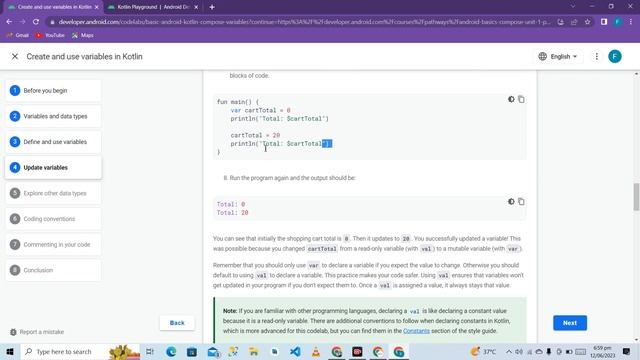Image resolution: width=640 pixels, height=360 pixels.
Task: Open Gmail bookmark
Action: point(18,36)
